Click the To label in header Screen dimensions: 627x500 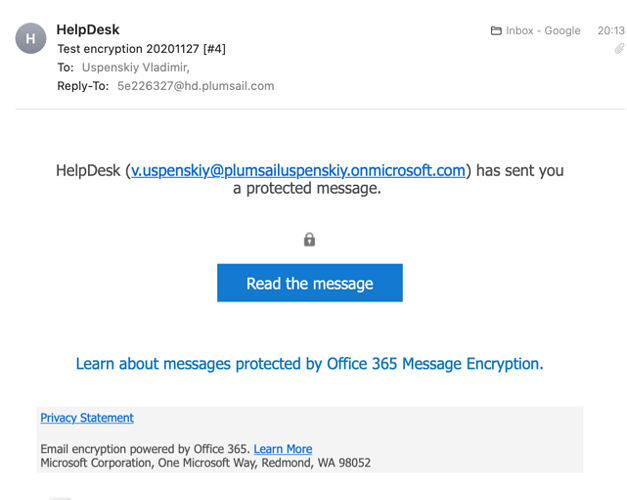(66, 67)
